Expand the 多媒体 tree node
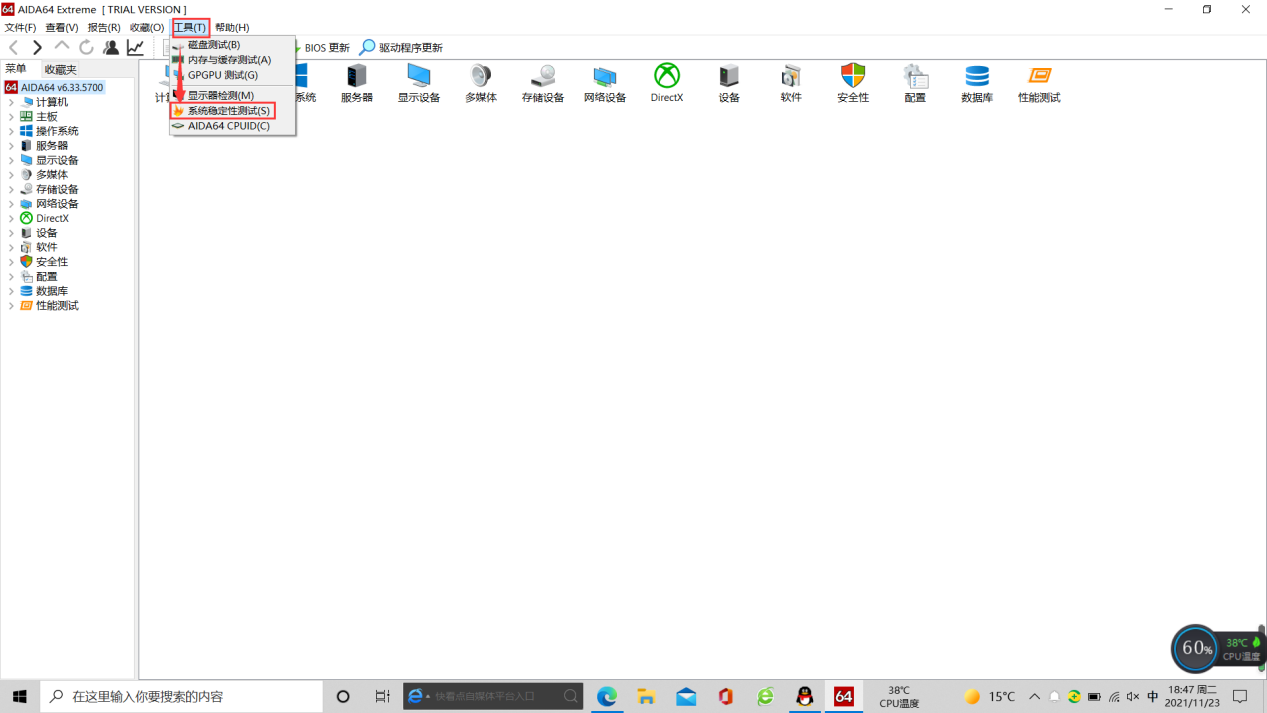1267x713 pixels. point(11,175)
